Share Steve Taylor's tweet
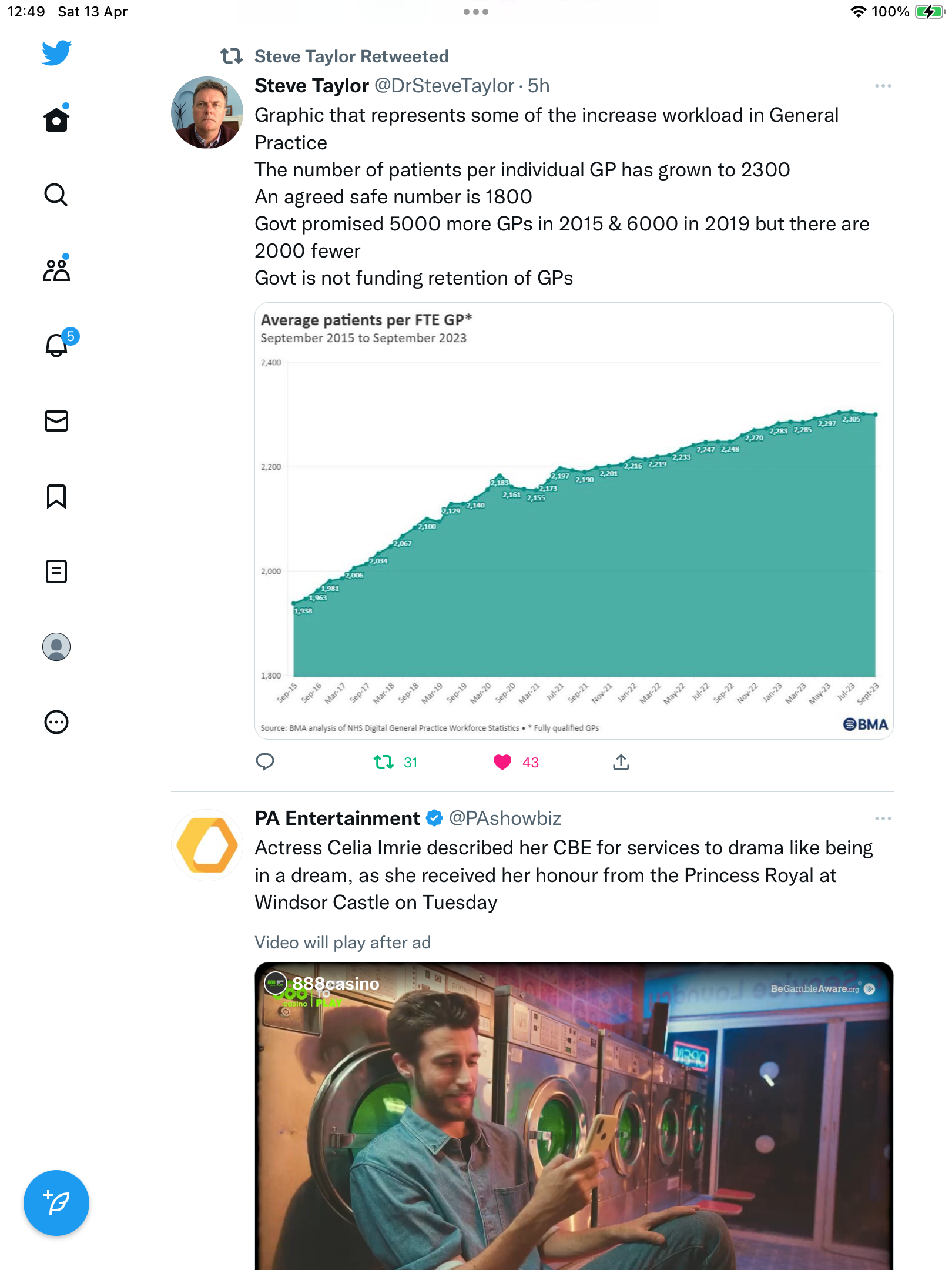Image resolution: width=952 pixels, height=1270 pixels. (621, 762)
